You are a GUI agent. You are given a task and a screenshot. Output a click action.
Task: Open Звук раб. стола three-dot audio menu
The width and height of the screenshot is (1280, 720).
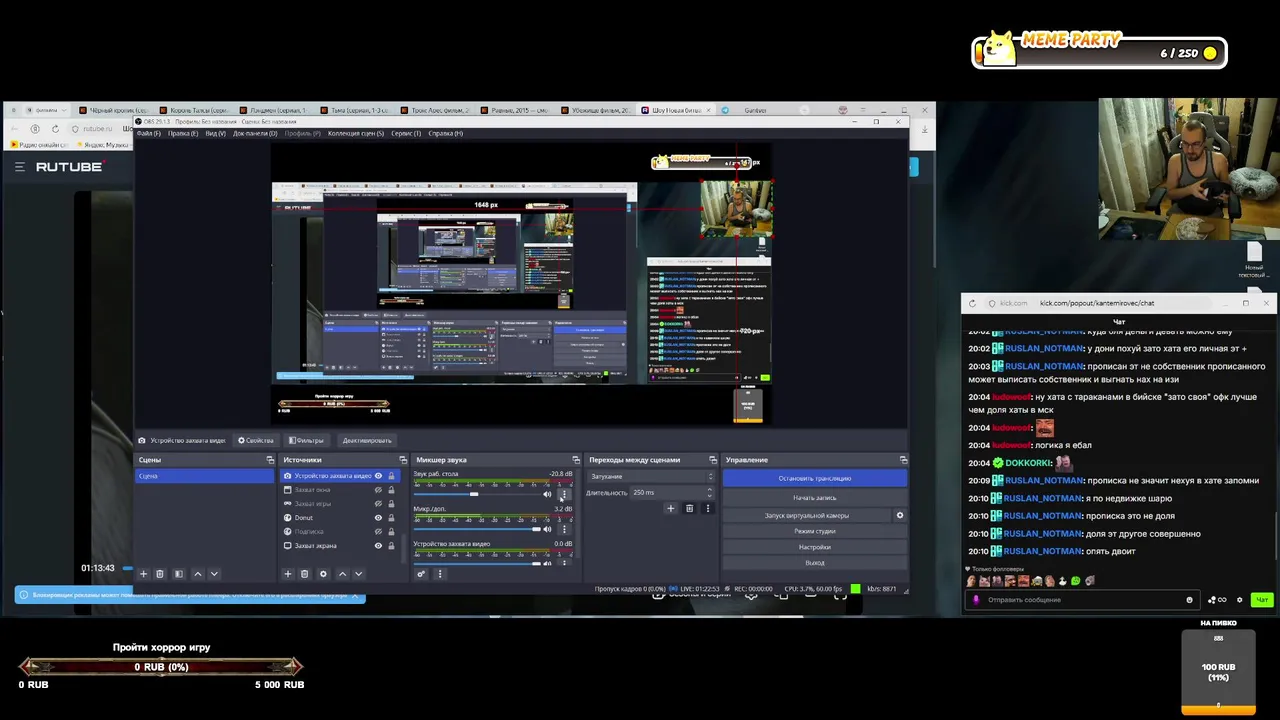point(564,494)
